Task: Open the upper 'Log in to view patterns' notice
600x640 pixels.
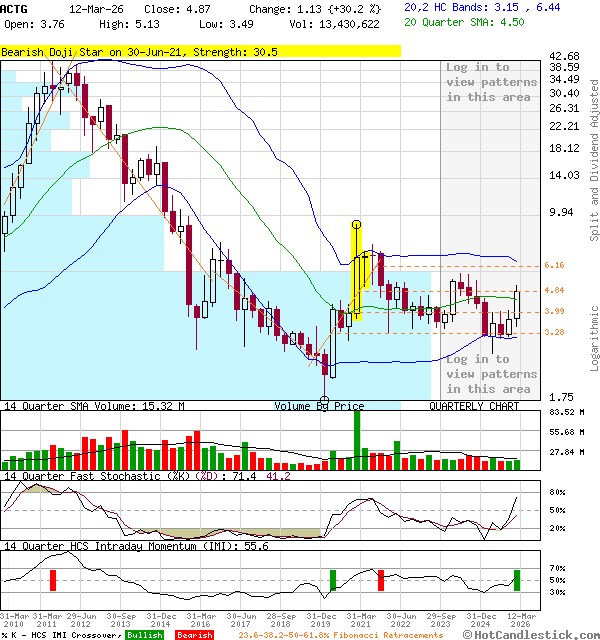Action: [x=489, y=82]
